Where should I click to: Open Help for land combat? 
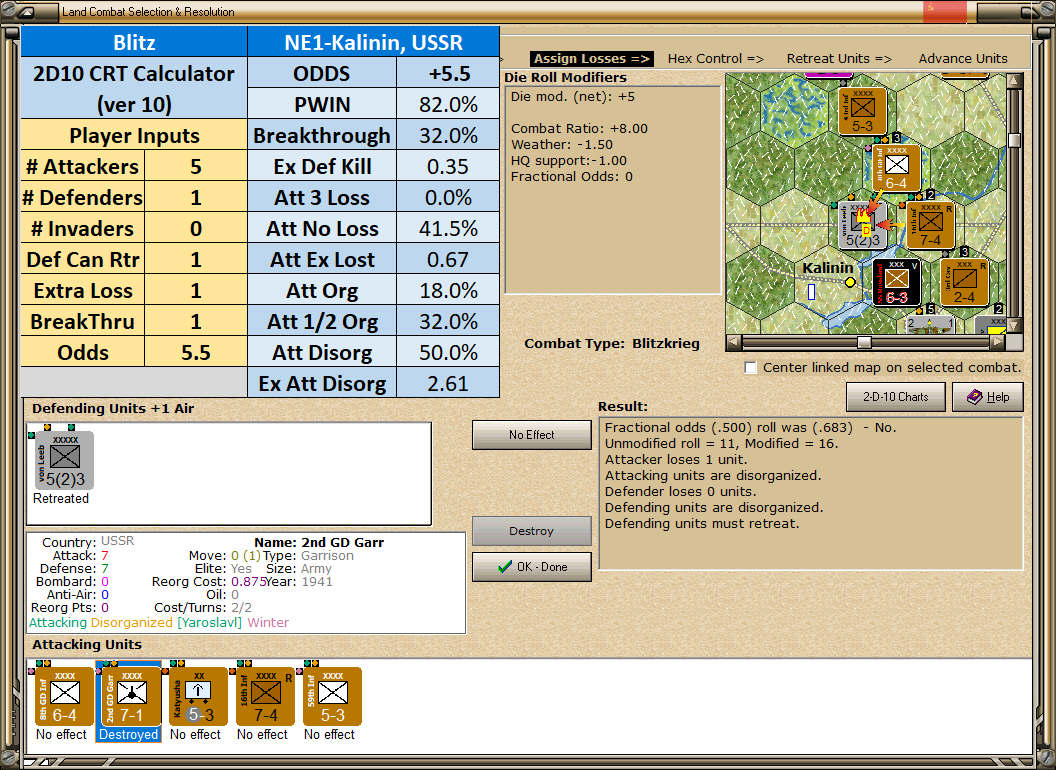pos(988,397)
